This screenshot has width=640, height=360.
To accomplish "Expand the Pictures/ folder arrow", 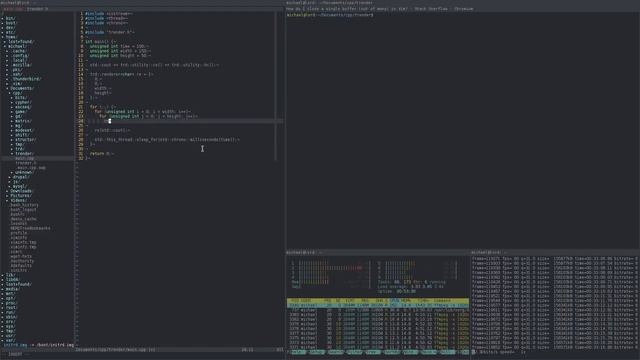I will click(x=7, y=196).
